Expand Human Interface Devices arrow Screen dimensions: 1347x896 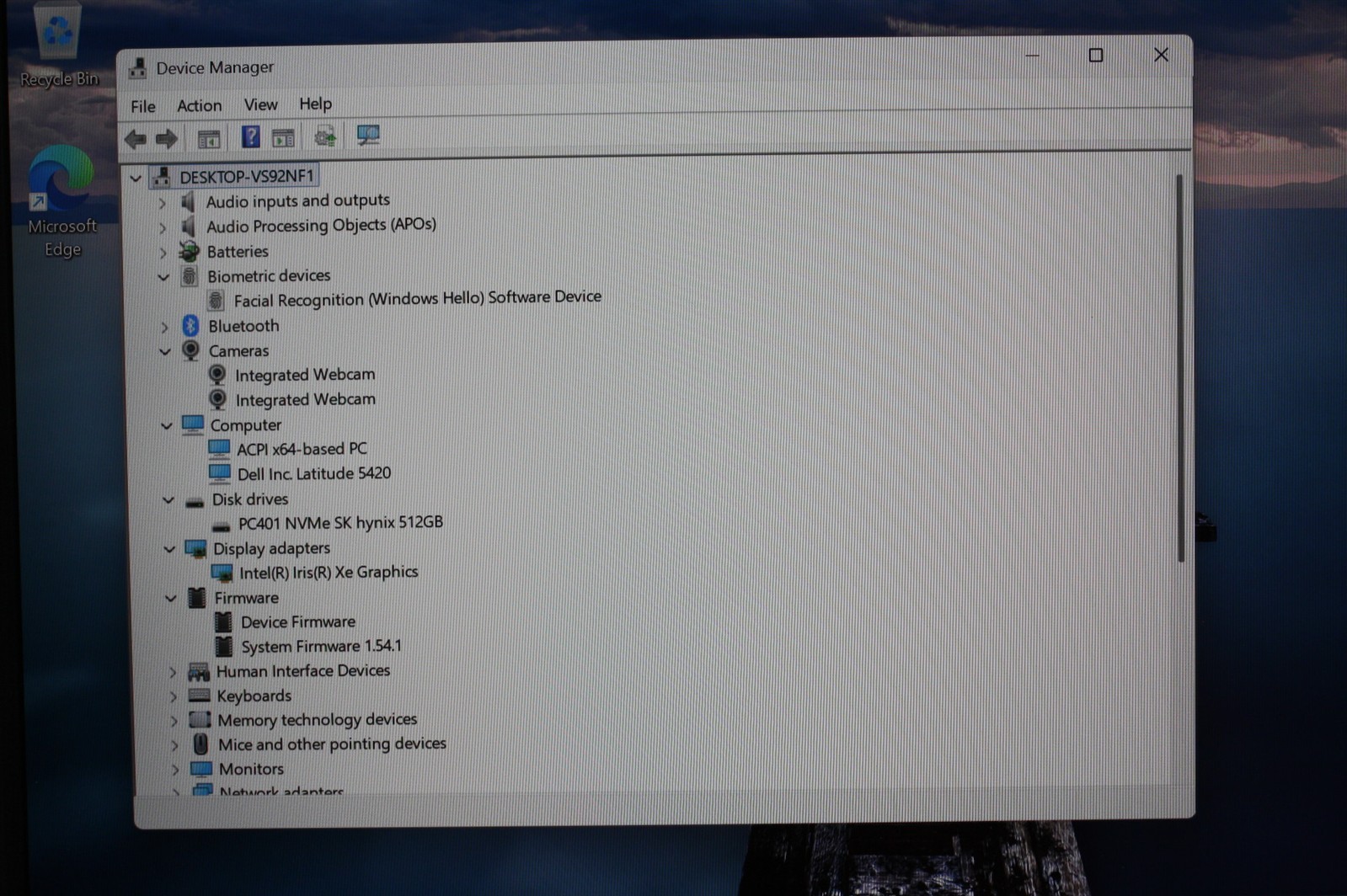pyautogui.click(x=173, y=672)
